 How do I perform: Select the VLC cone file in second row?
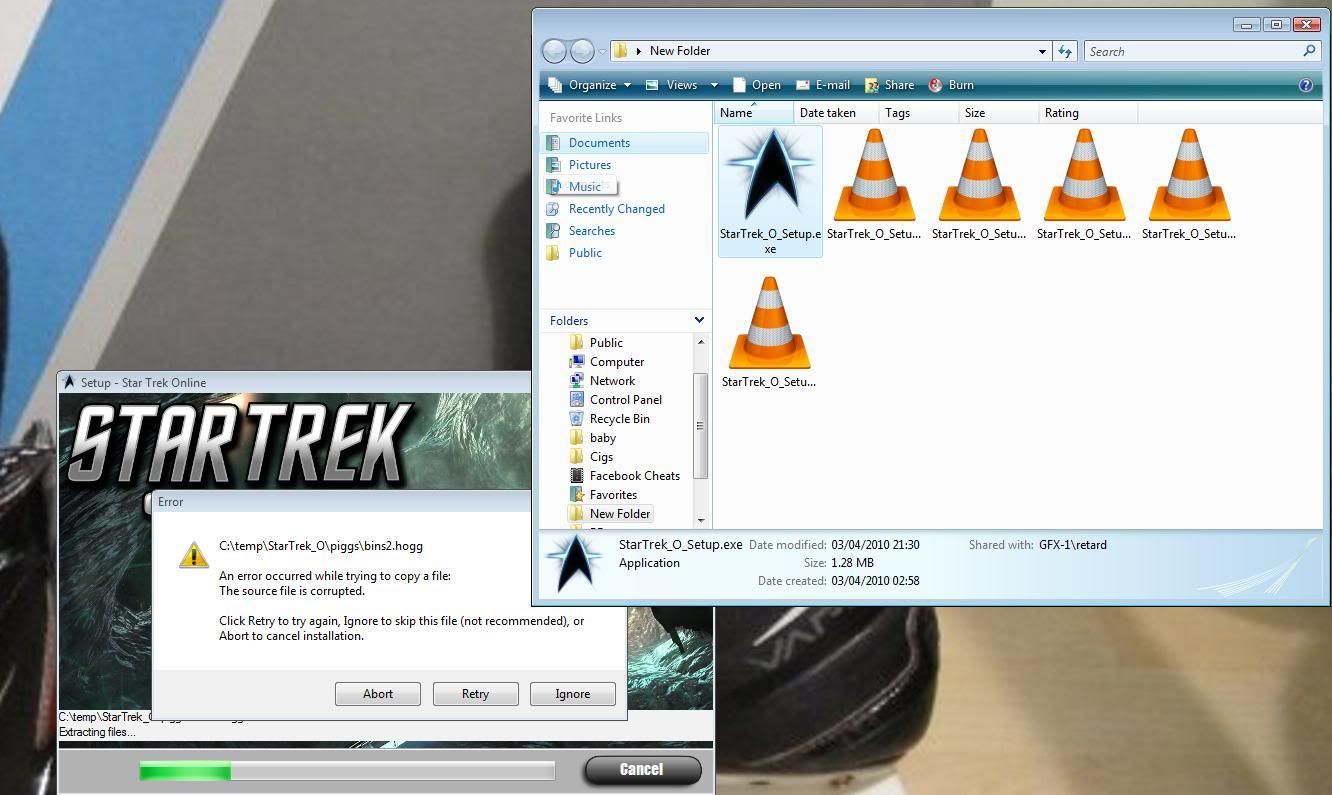[769, 325]
